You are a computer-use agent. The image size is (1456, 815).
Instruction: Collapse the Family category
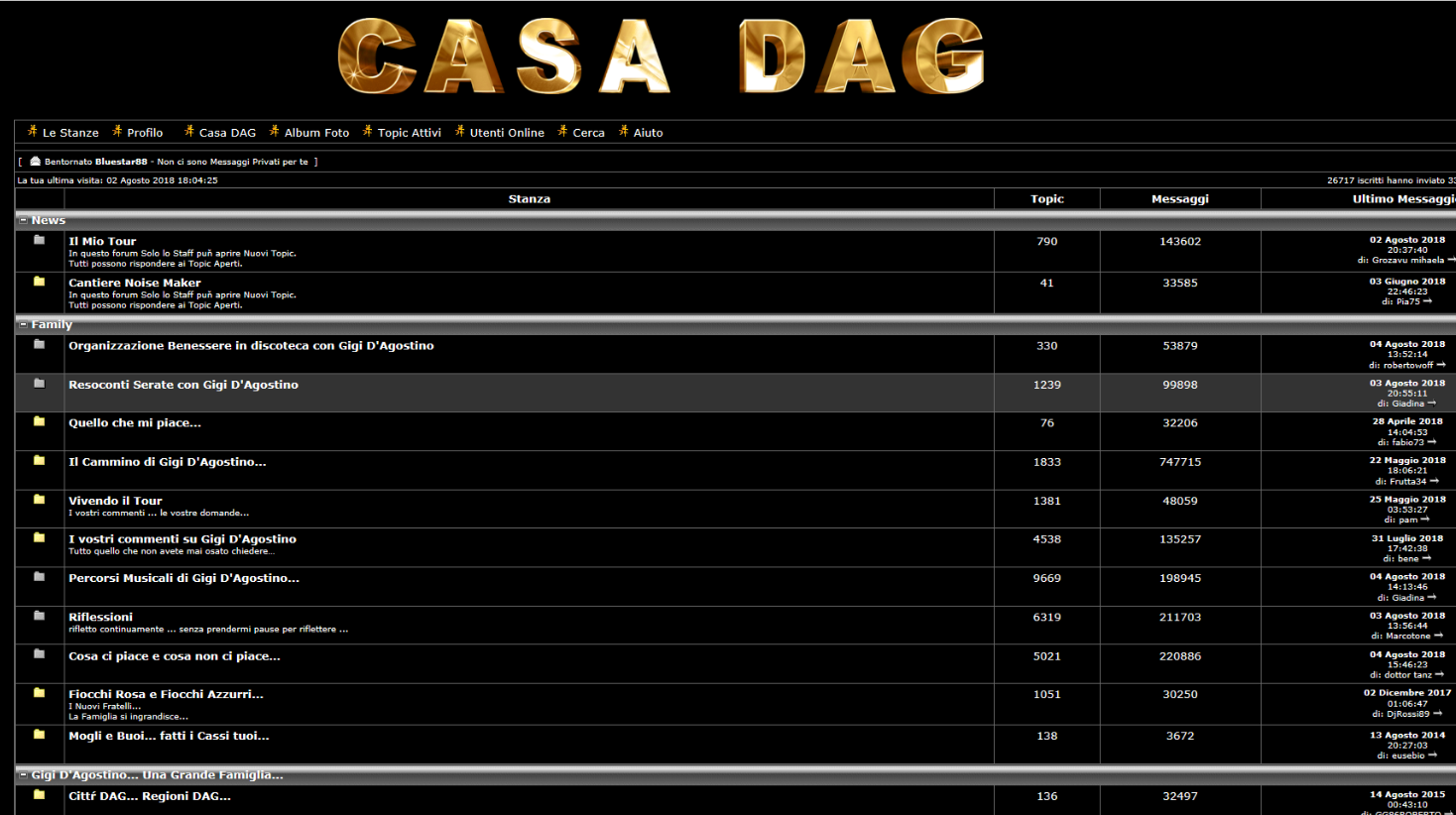[23, 324]
